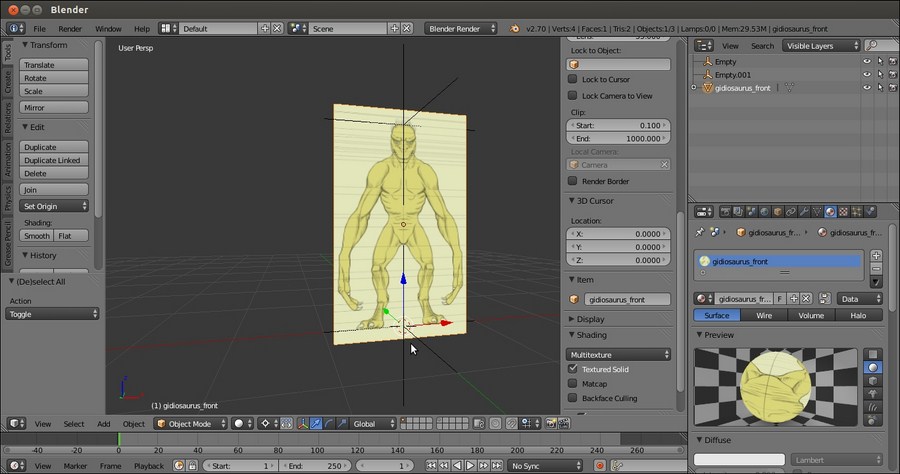Open the Physics properties tab

click(870, 212)
